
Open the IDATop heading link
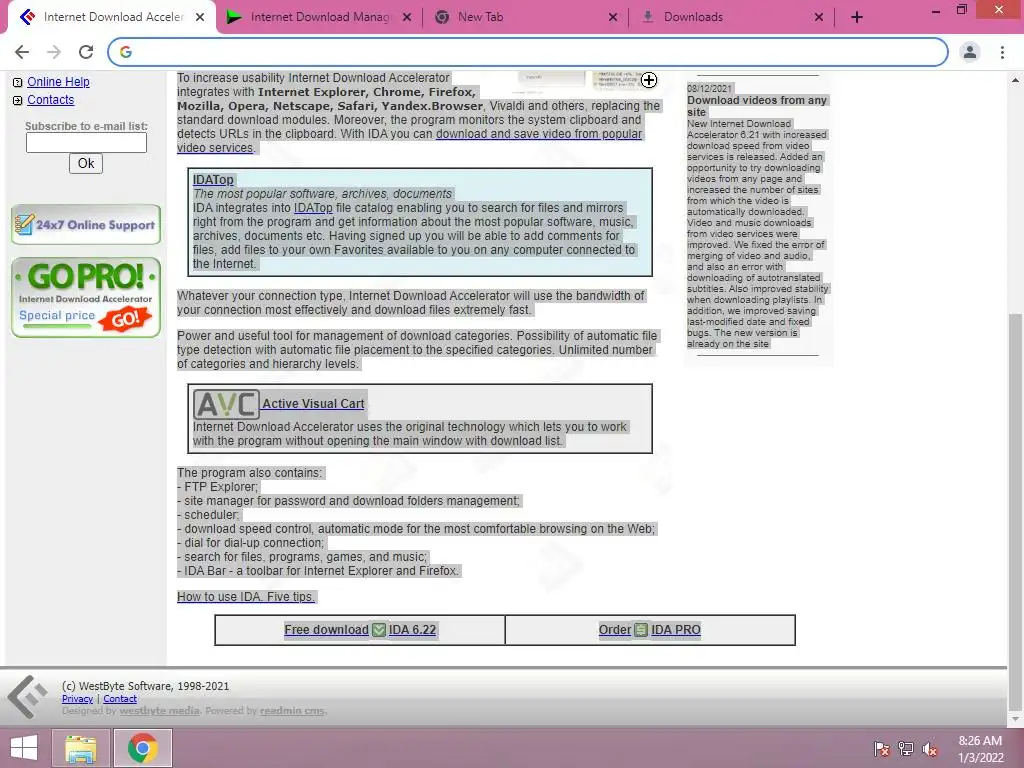pos(213,180)
